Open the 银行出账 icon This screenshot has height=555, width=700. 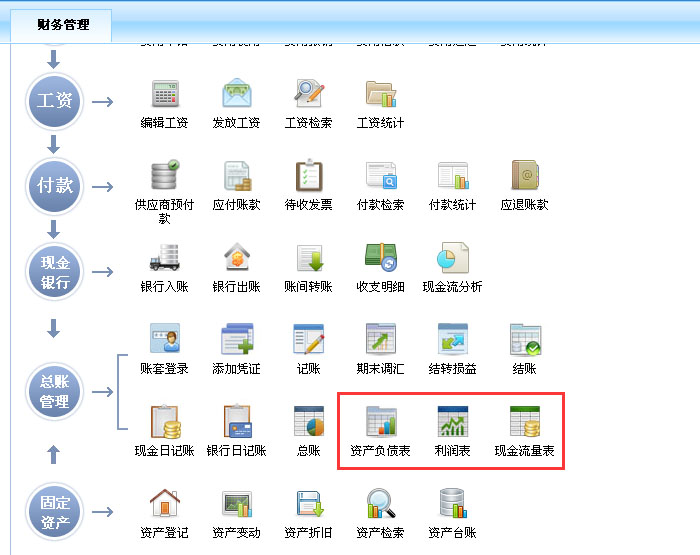coord(236,258)
